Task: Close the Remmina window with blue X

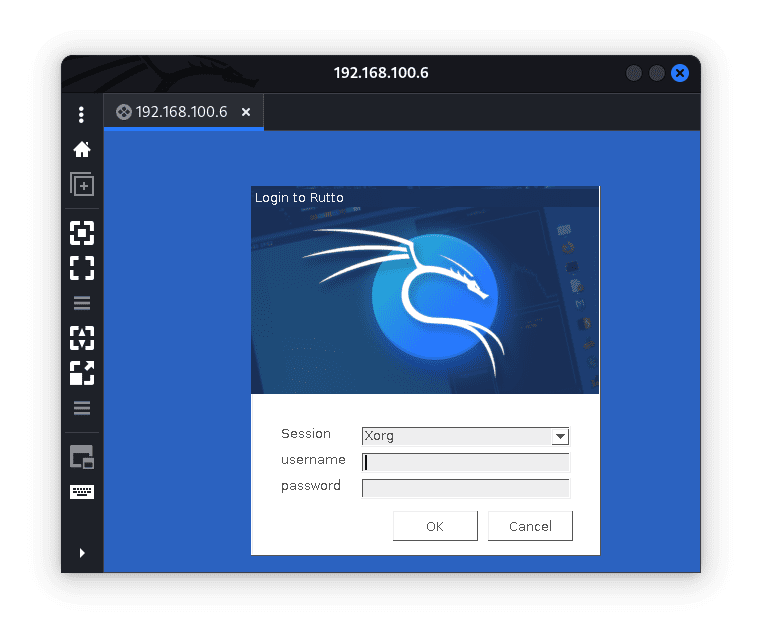Action: 680,73
